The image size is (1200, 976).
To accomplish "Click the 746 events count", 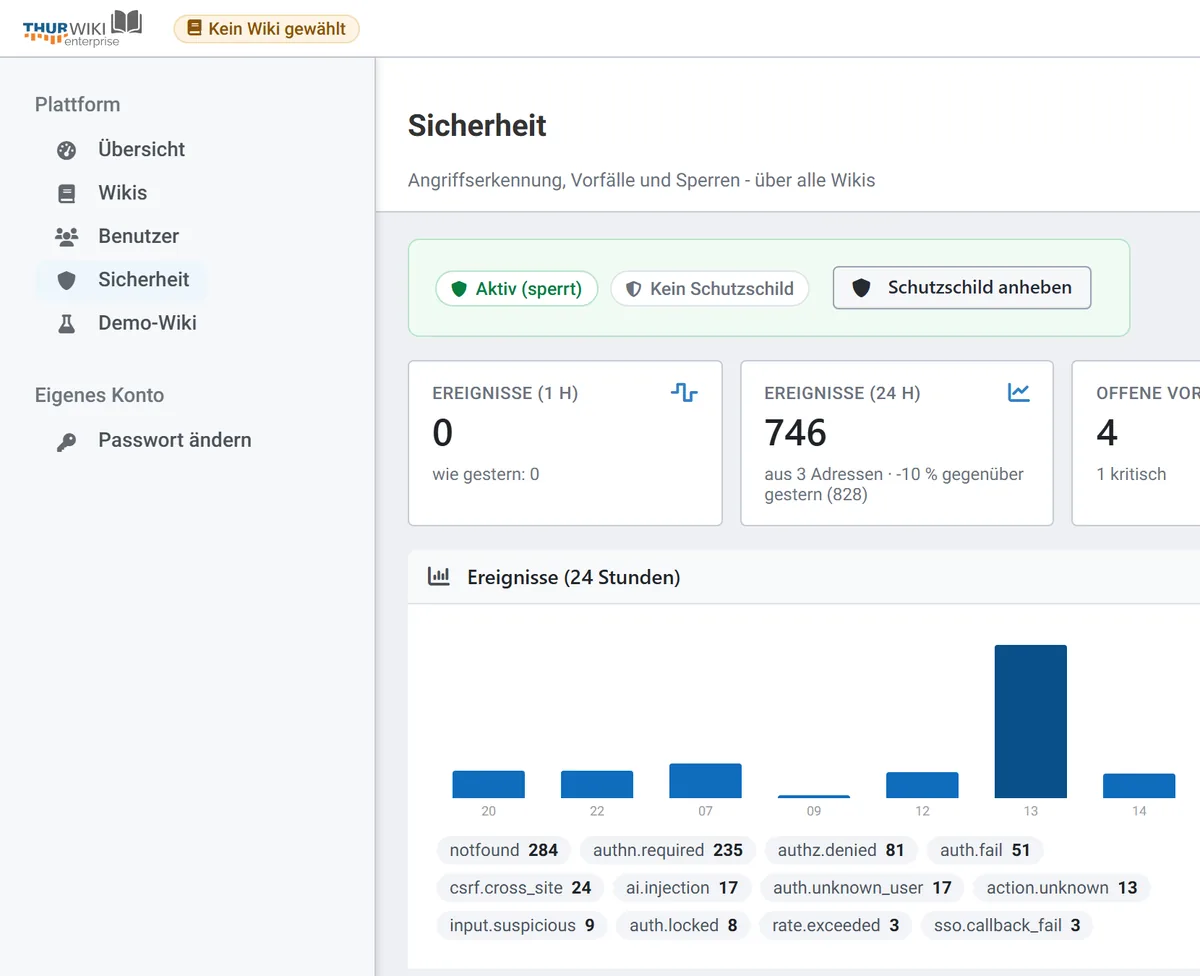I will tap(796, 433).
